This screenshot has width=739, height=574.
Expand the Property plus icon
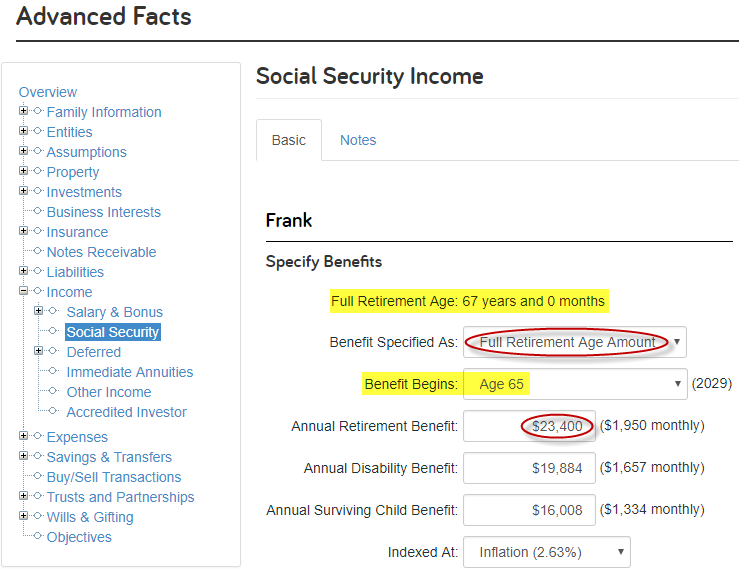[x=23, y=171]
